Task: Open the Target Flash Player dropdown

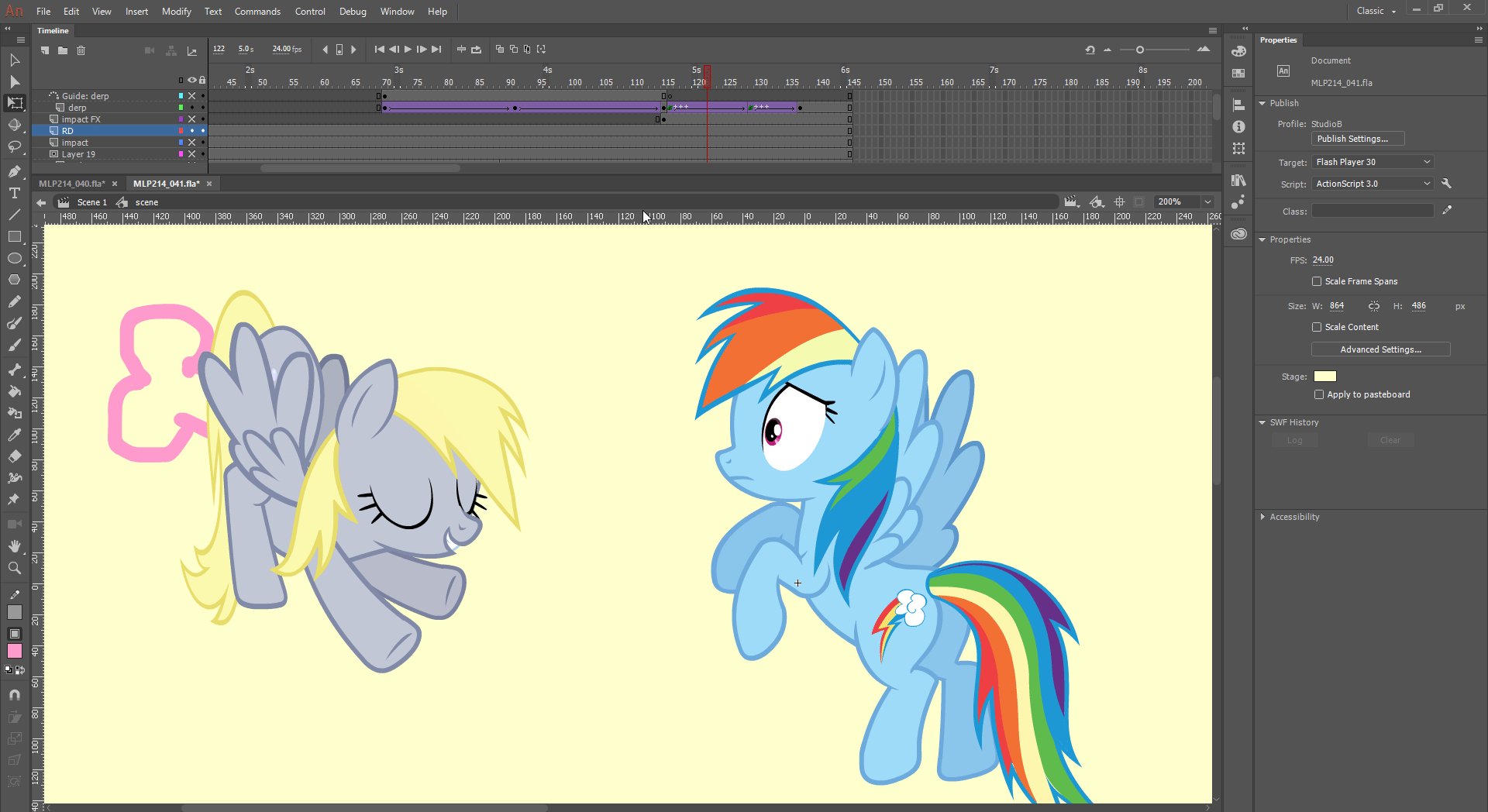Action: (1372, 162)
